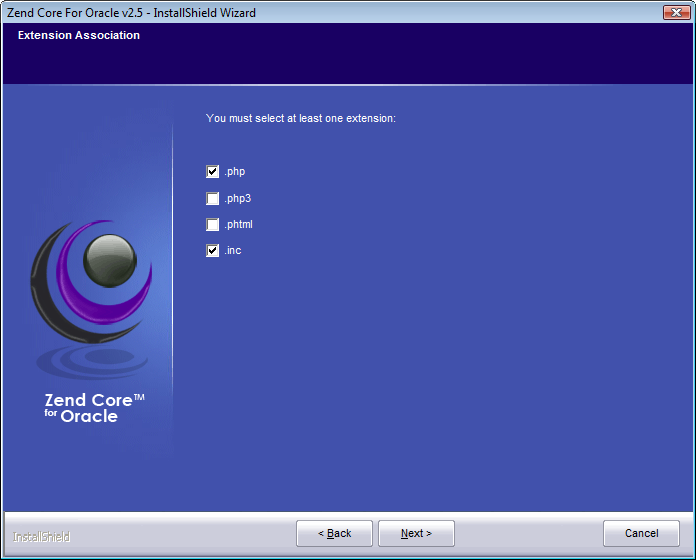Viewport: 696px width, 560px height.
Task: Tick the .phtml extension checkbox
Action: [x=212, y=225]
